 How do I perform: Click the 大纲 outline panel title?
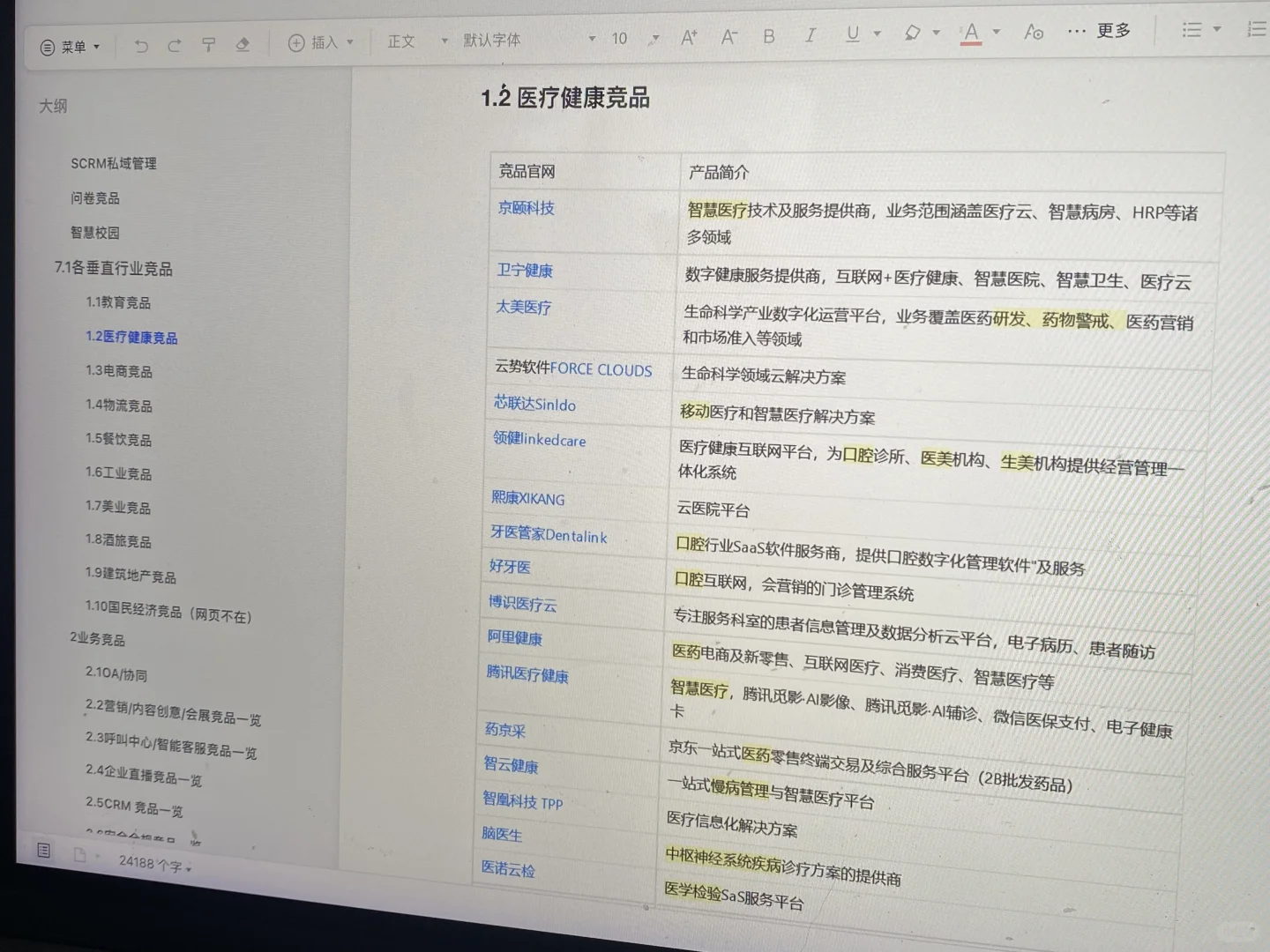point(53,106)
